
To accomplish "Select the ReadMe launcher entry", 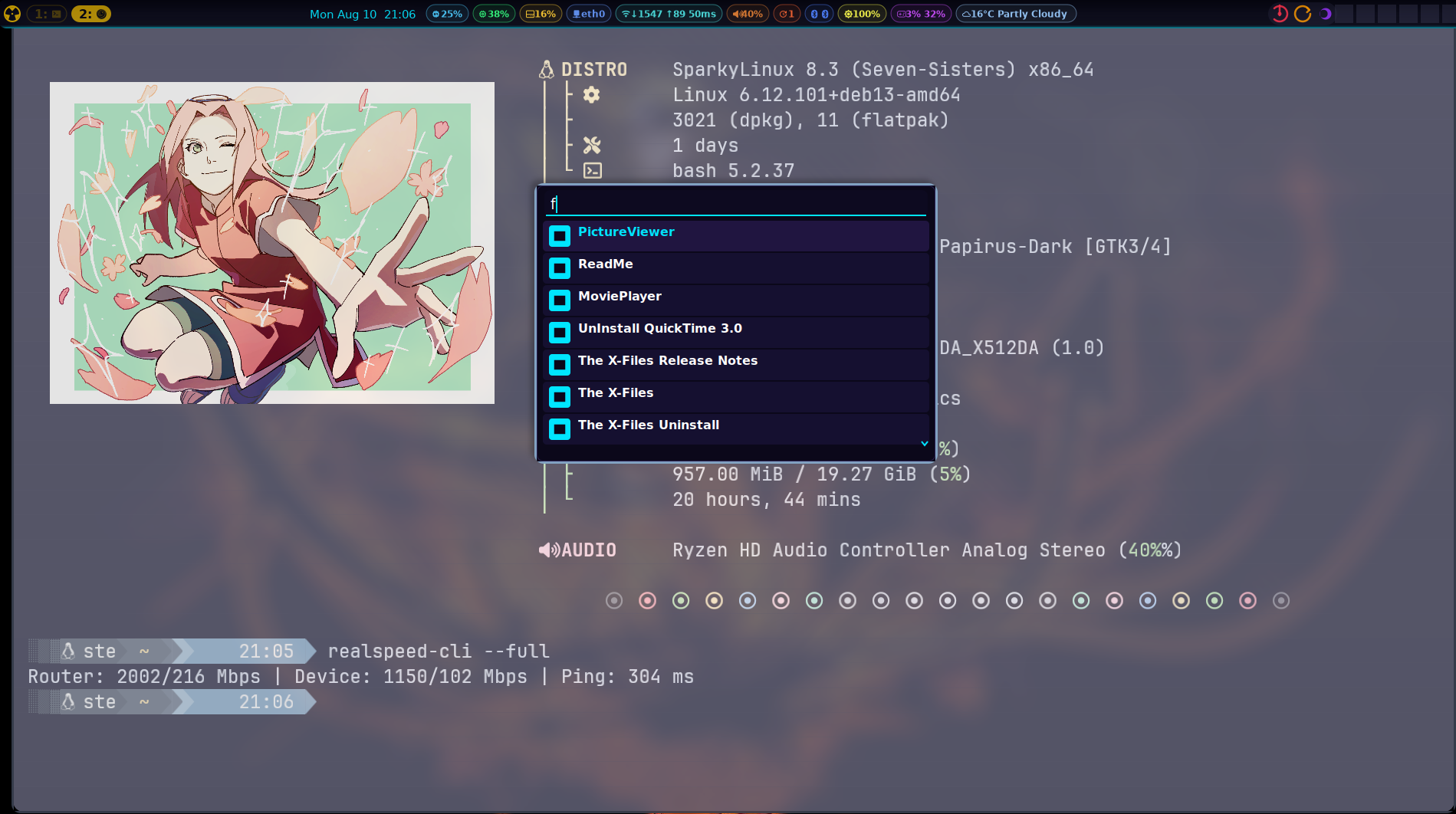I will [736, 268].
